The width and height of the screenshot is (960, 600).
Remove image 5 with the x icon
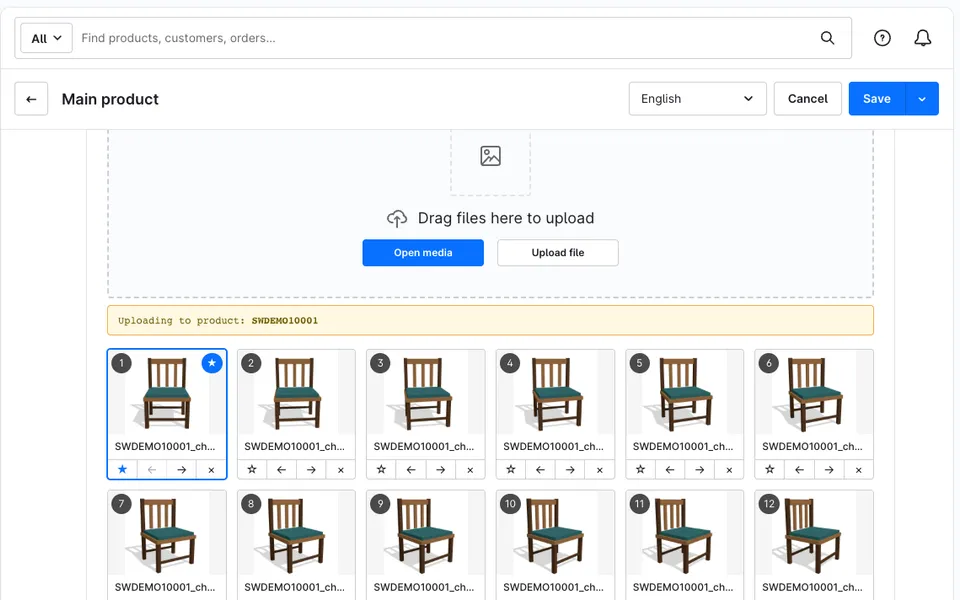tap(729, 470)
